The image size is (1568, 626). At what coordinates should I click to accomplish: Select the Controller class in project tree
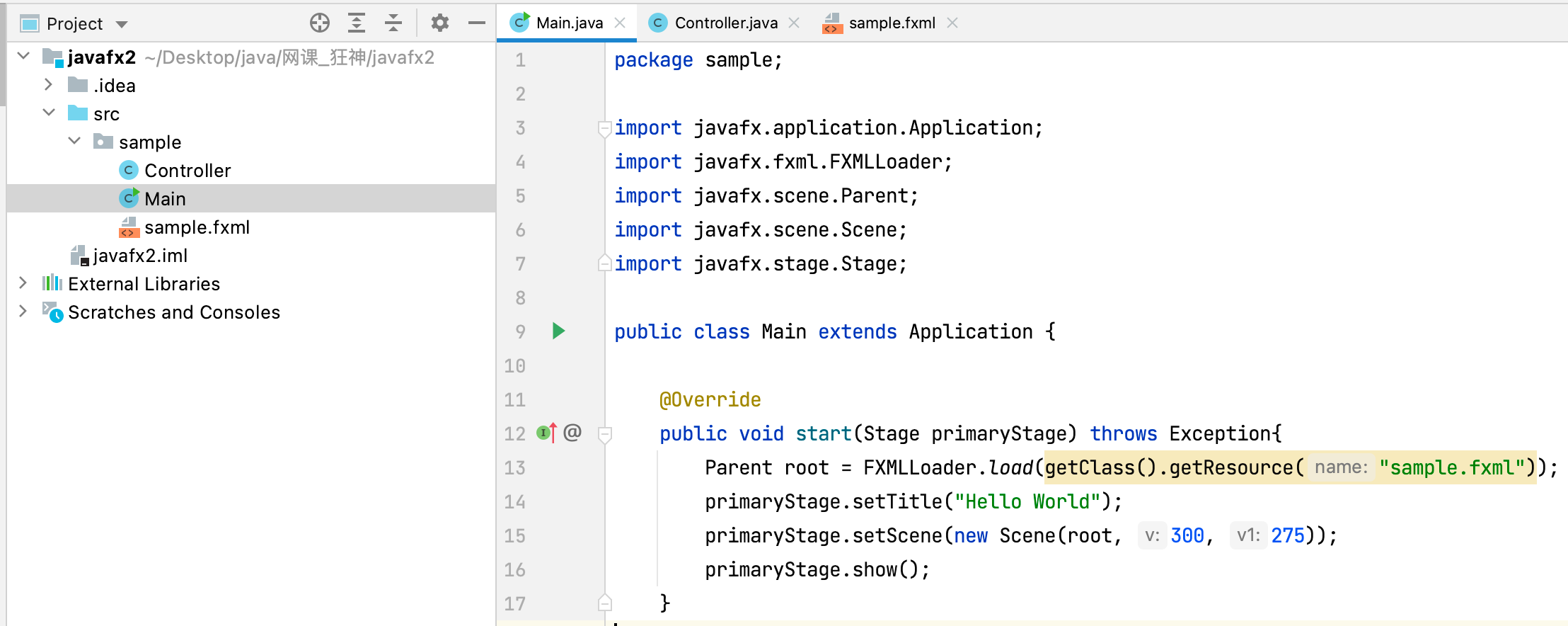[187, 171]
